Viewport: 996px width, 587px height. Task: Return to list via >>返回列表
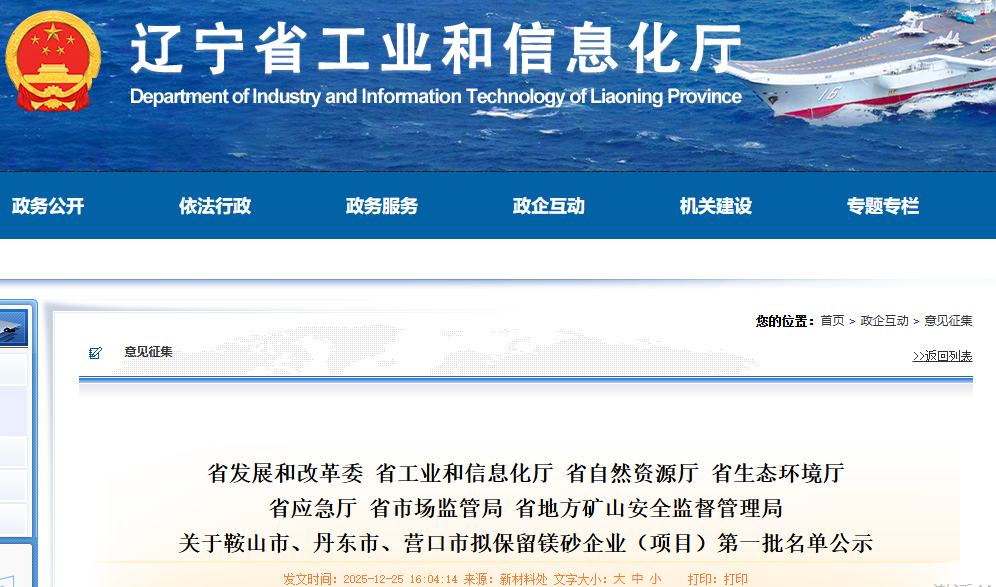pyautogui.click(x=941, y=356)
